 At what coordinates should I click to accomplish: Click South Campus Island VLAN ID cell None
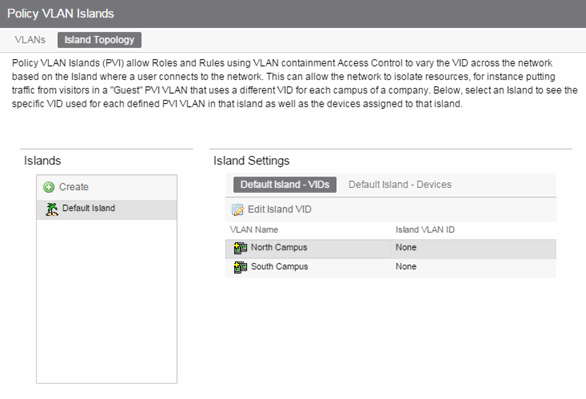[406, 267]
